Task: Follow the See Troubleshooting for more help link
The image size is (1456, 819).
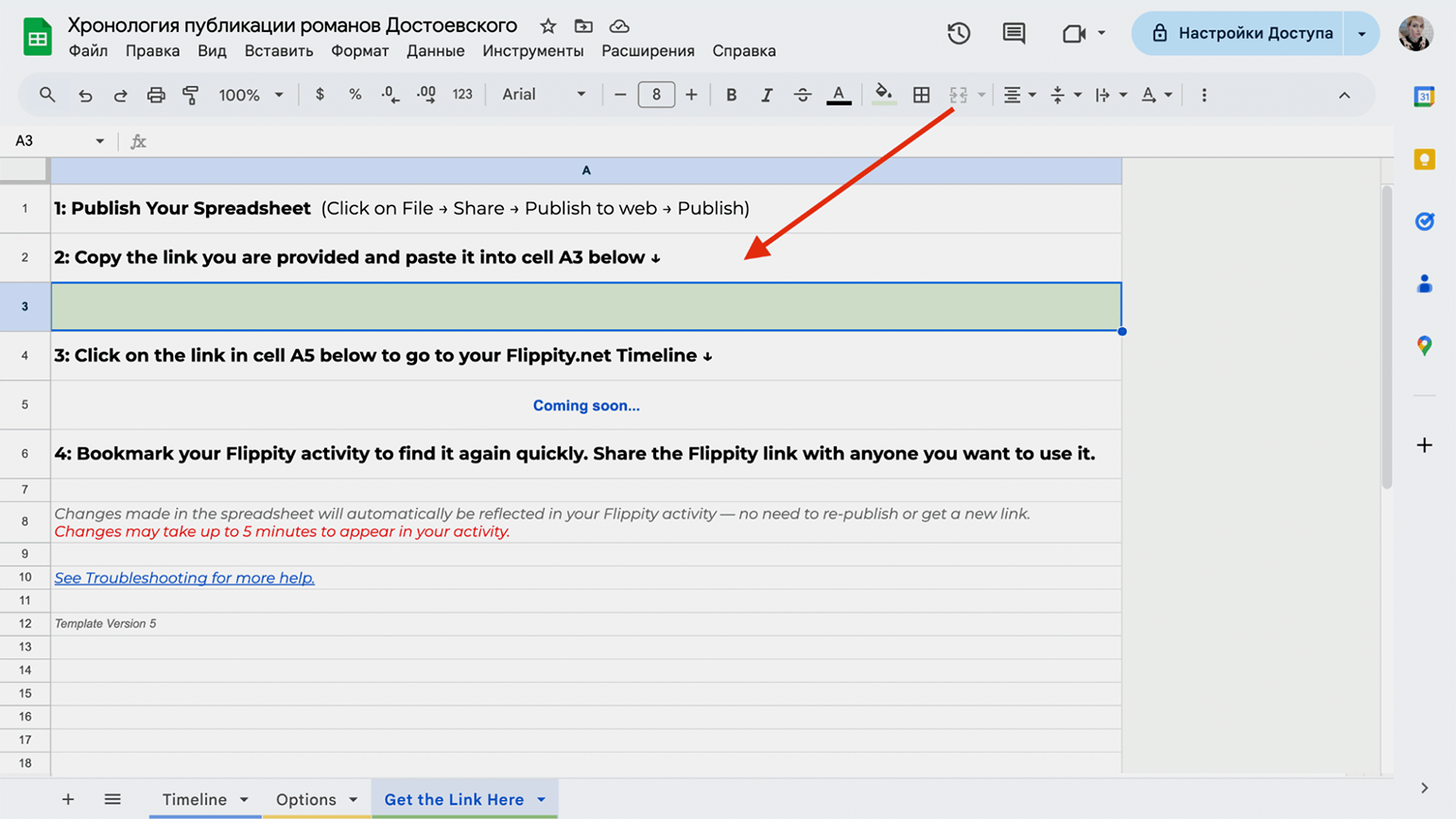Action: click(x=184, y=578)
